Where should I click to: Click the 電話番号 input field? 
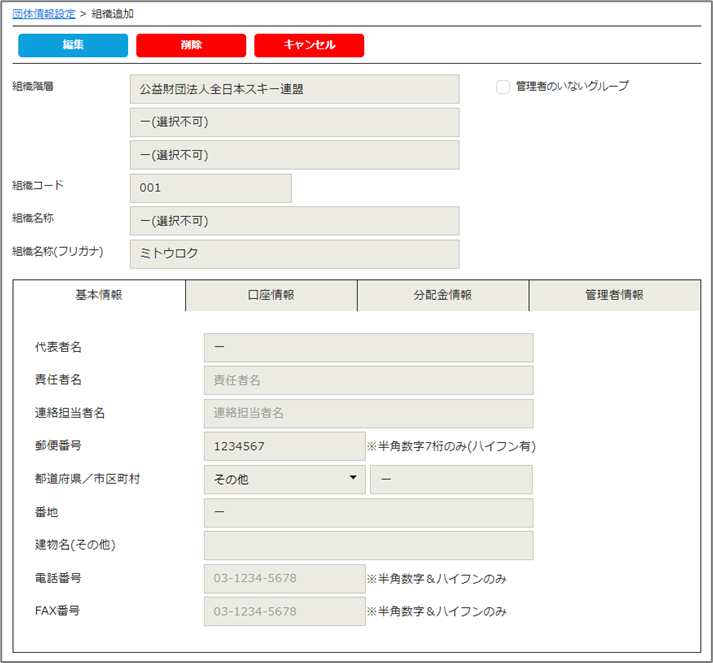[284, 578]
